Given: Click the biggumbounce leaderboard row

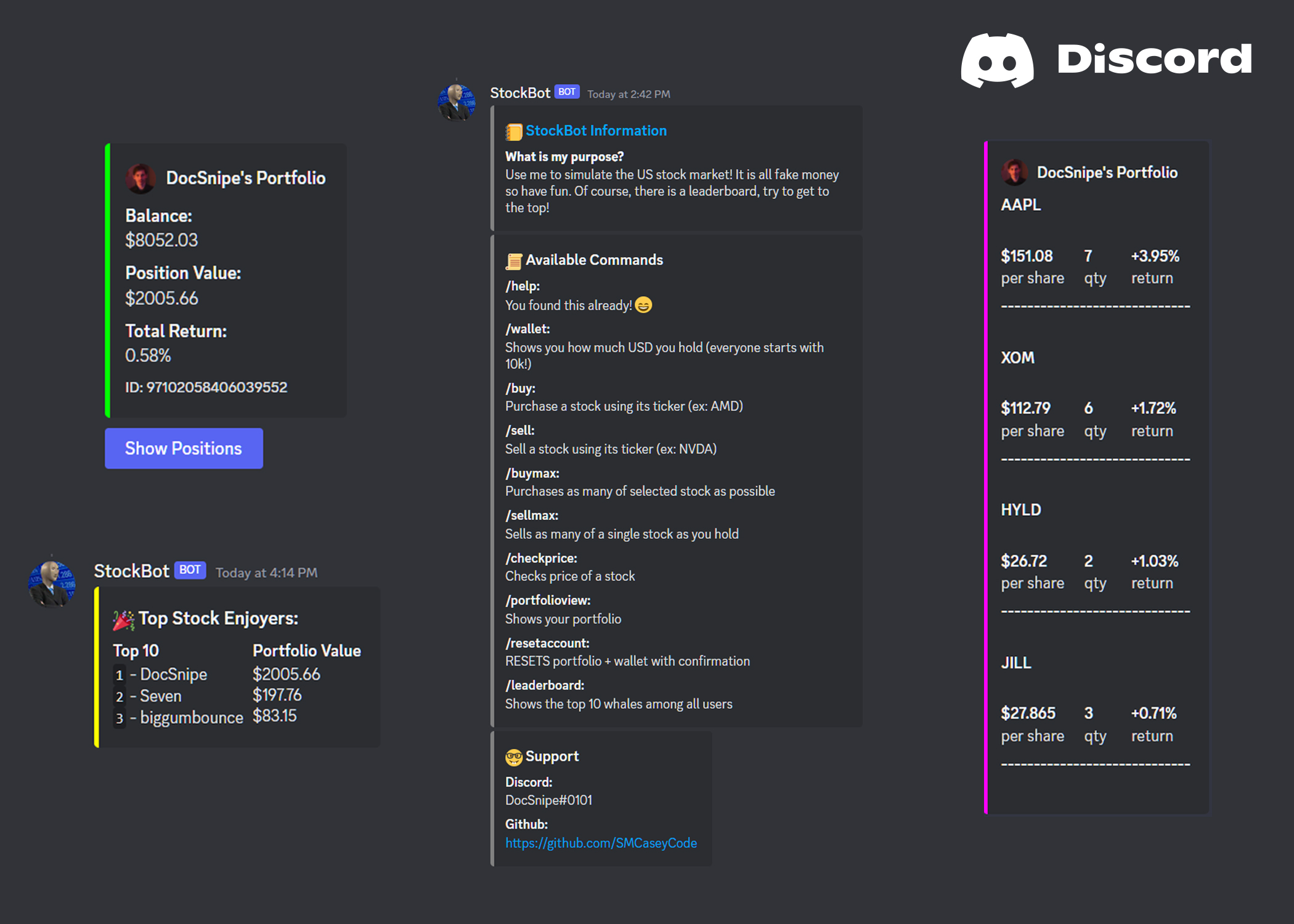Looking at the screenshot, I should click(205, 718).
